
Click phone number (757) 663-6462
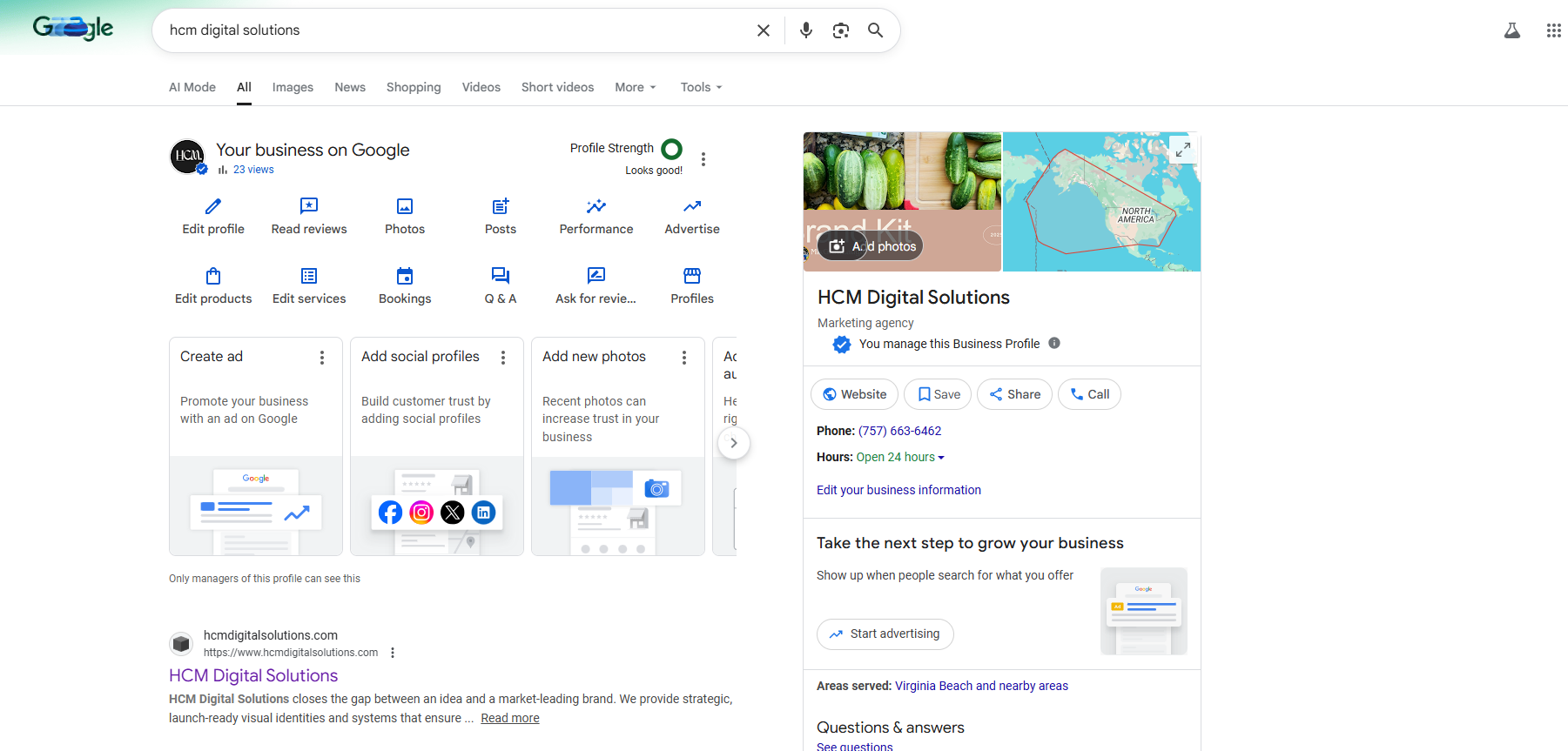pos(899,431)
